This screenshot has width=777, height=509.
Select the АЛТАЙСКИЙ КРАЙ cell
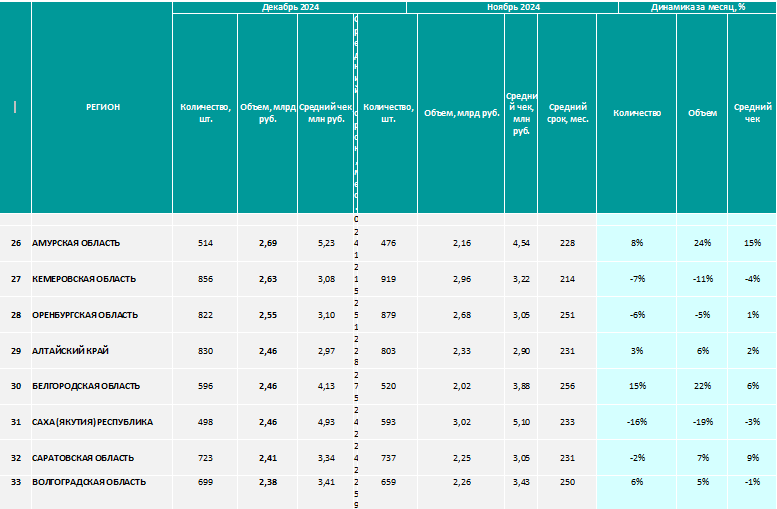point(102,351)
